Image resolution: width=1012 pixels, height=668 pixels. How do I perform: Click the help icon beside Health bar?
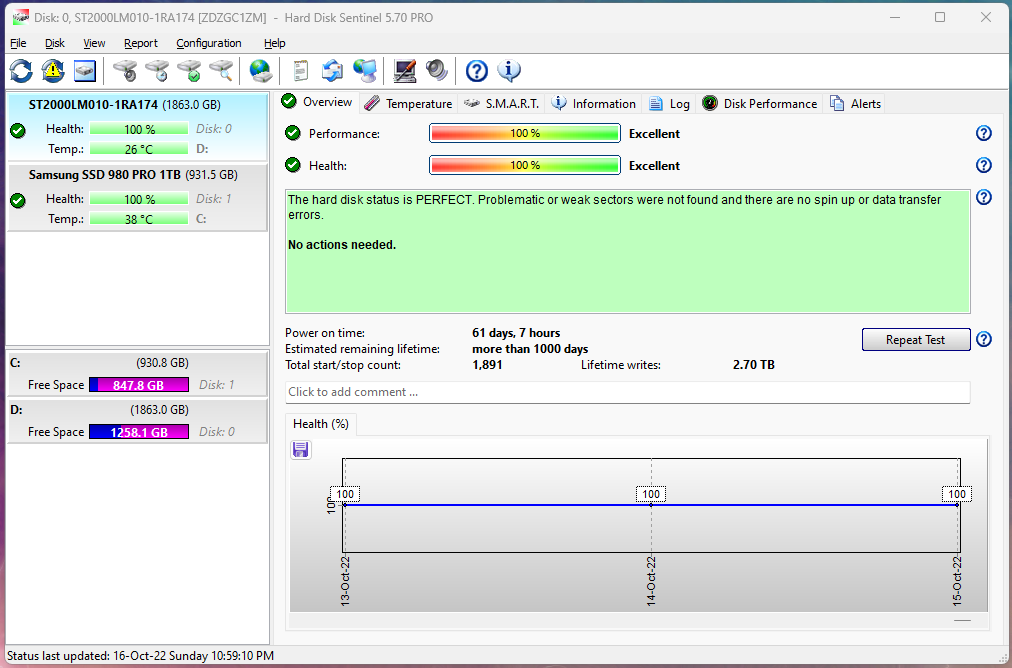(x=984, y=165)
